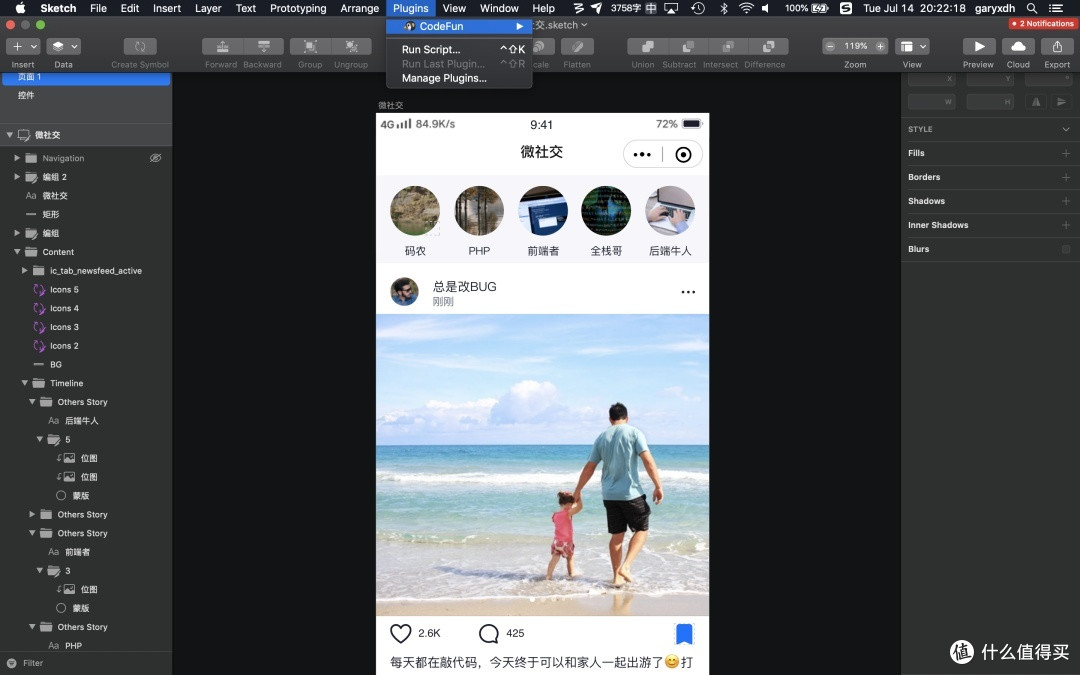Click the comment bubble icon on canvas
Viewport: 1080px width, 675px height.
[x=489, y=633]
